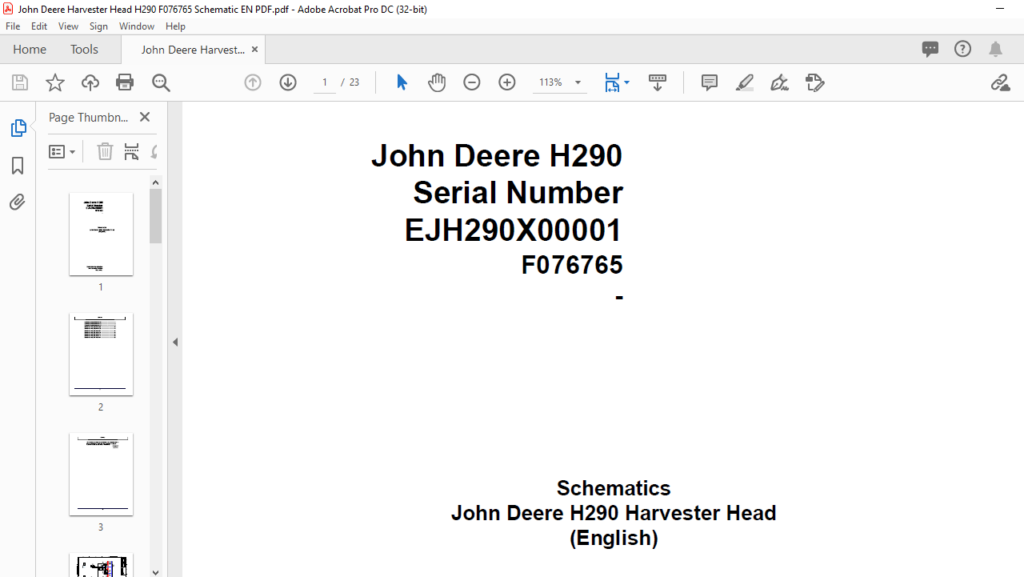1024x577 pixels.
Task: Add the file to starred with star icon
Action: point(55,82)
